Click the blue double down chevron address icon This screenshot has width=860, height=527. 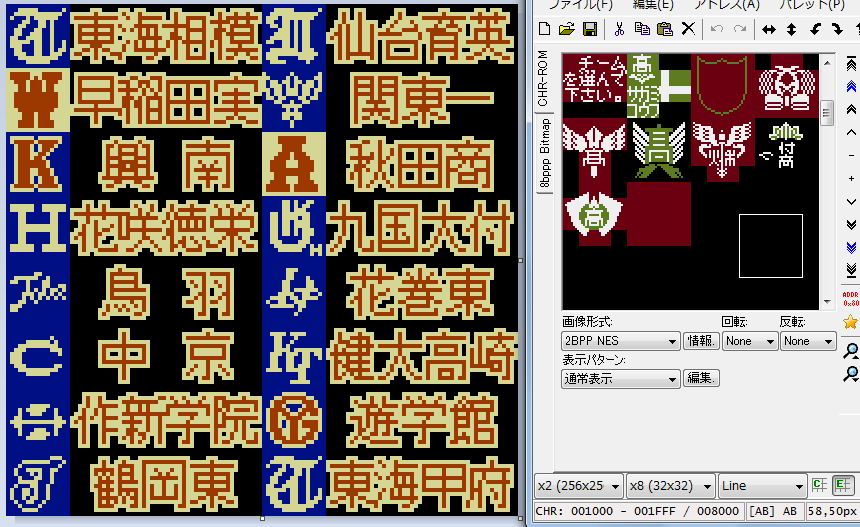(851, 247)
